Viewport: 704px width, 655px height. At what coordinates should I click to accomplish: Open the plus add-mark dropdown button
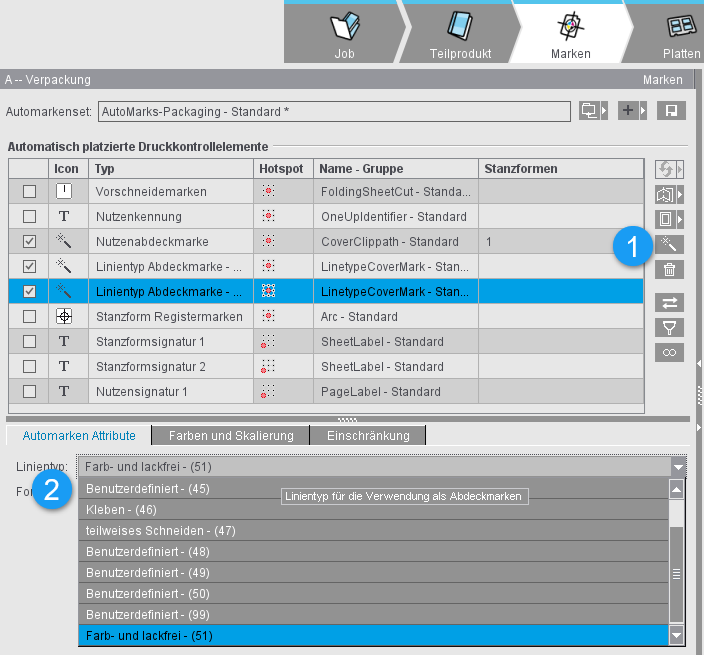[632, 110]
